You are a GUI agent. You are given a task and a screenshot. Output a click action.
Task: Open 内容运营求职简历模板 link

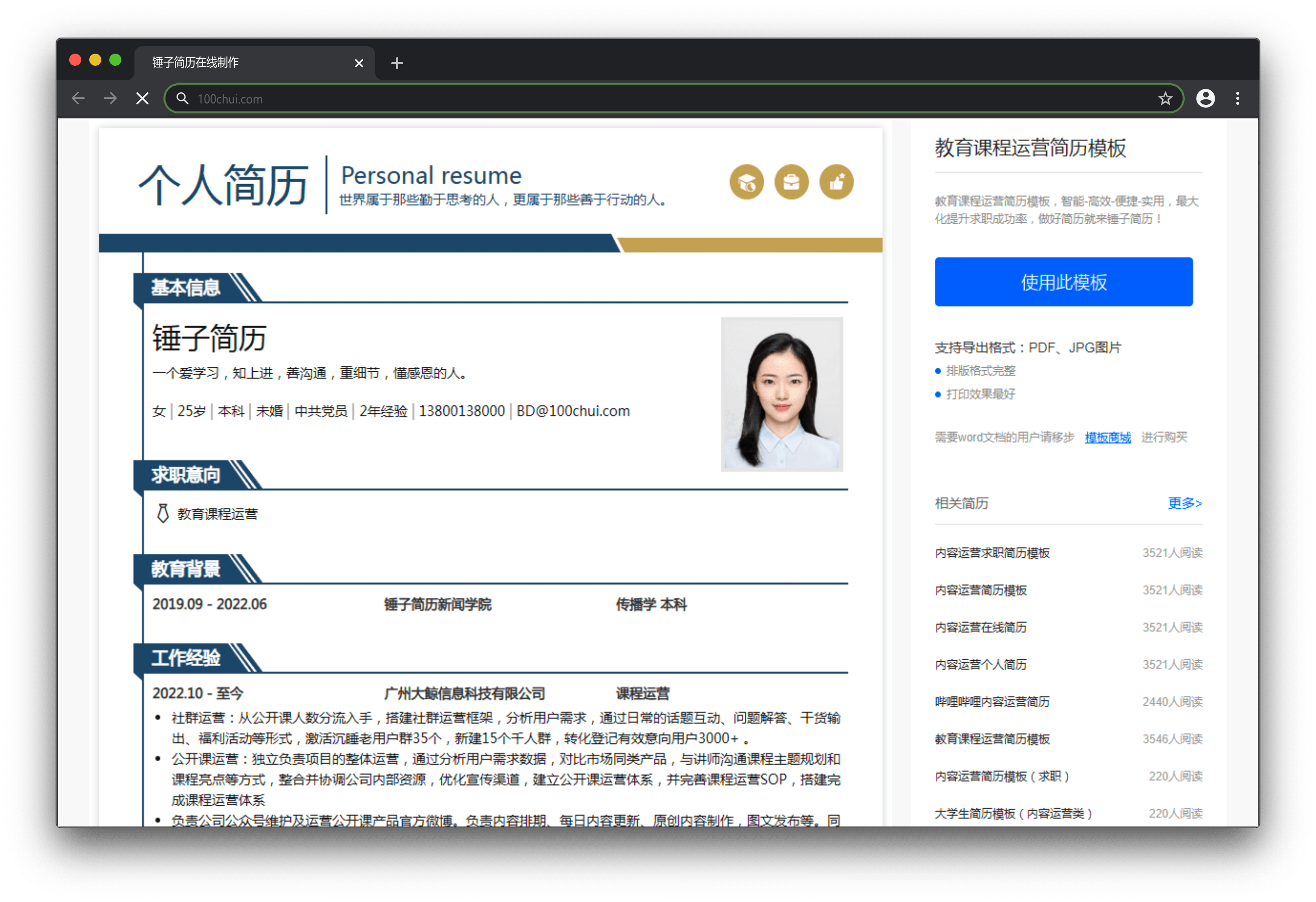click(992, 553)
